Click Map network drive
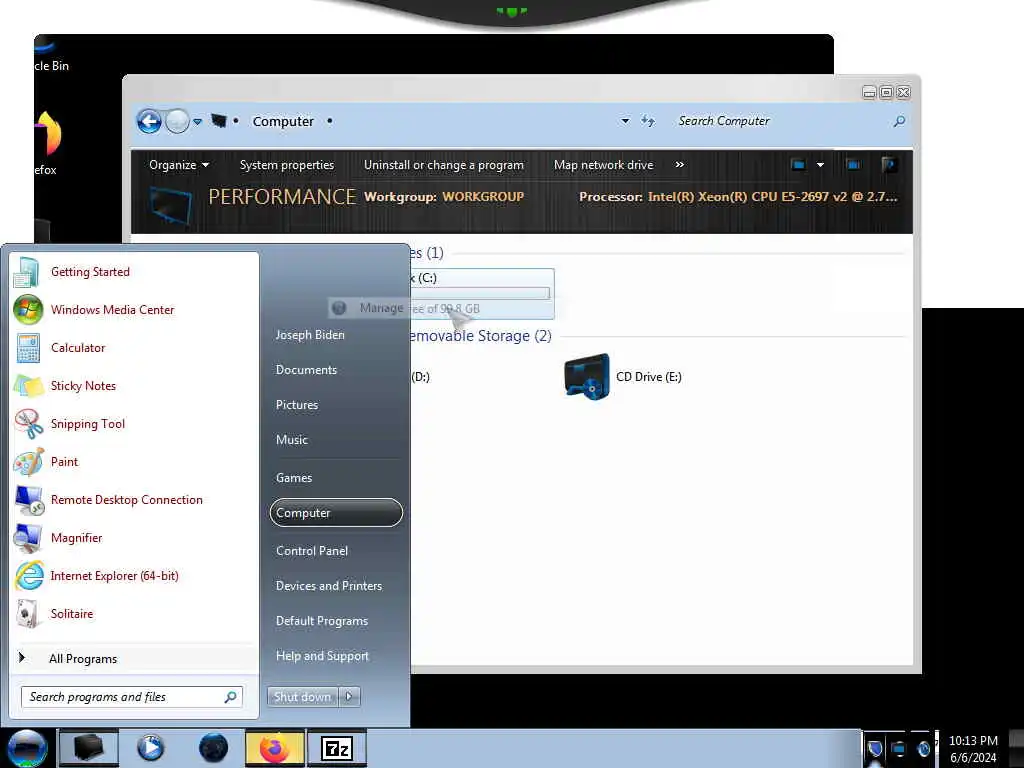The width and height of the screenshot is (1024, 768). pos(603,165)
